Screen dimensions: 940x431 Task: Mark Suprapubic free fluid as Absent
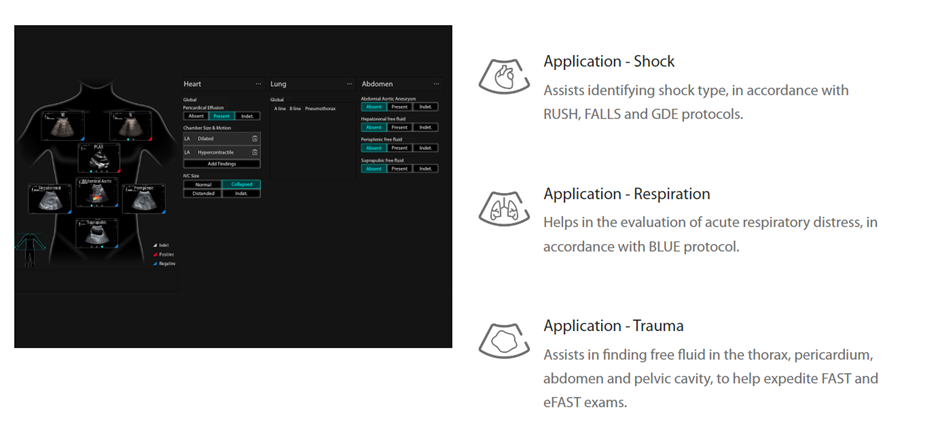click(x=373, y=168)
